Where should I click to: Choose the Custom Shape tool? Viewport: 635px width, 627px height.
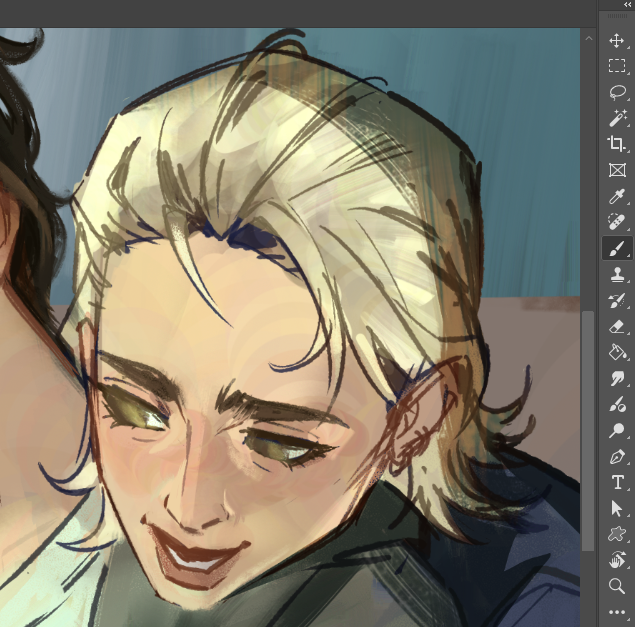pyautogui.click(x=617, y=534)
